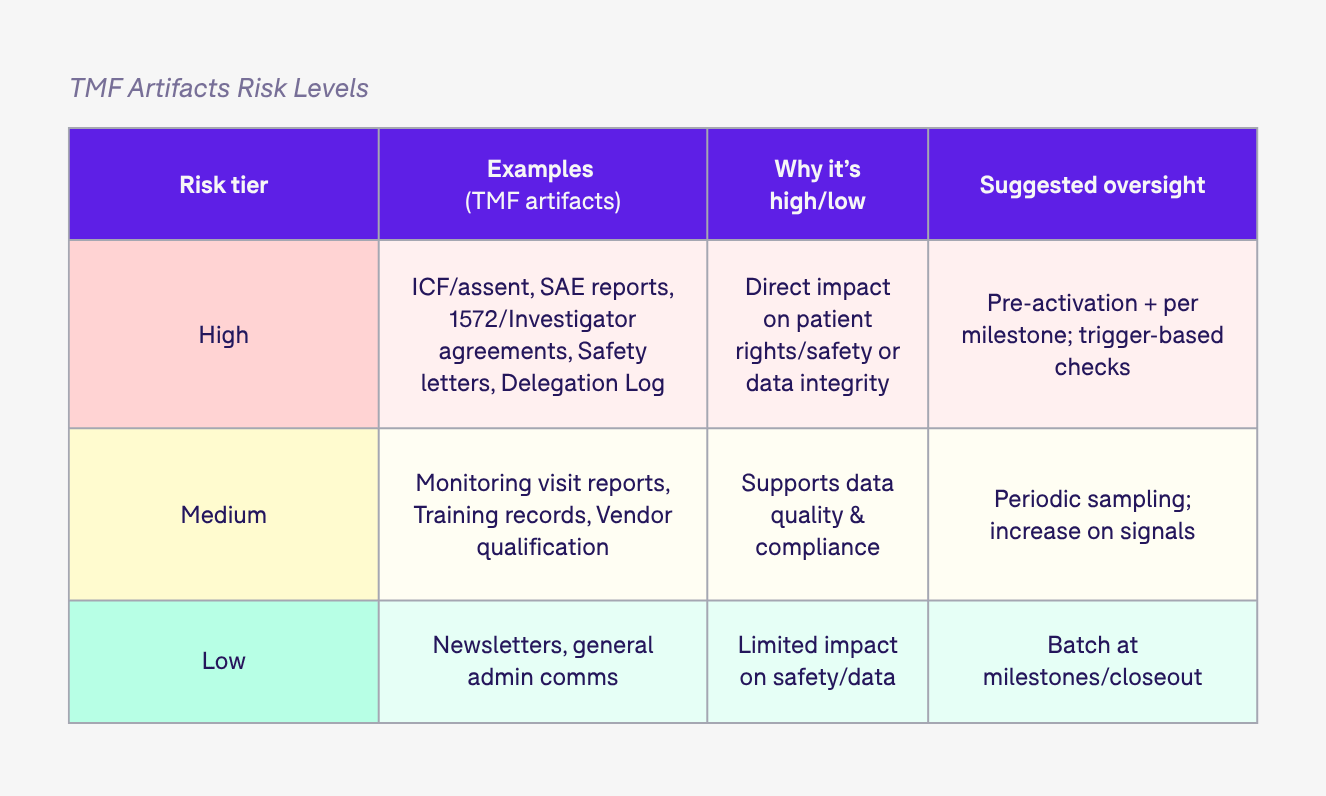This screenshot has height=796, width=1326.
Task: Select the green 'Low' risk tier cell
Action: (x=224, y=661)
